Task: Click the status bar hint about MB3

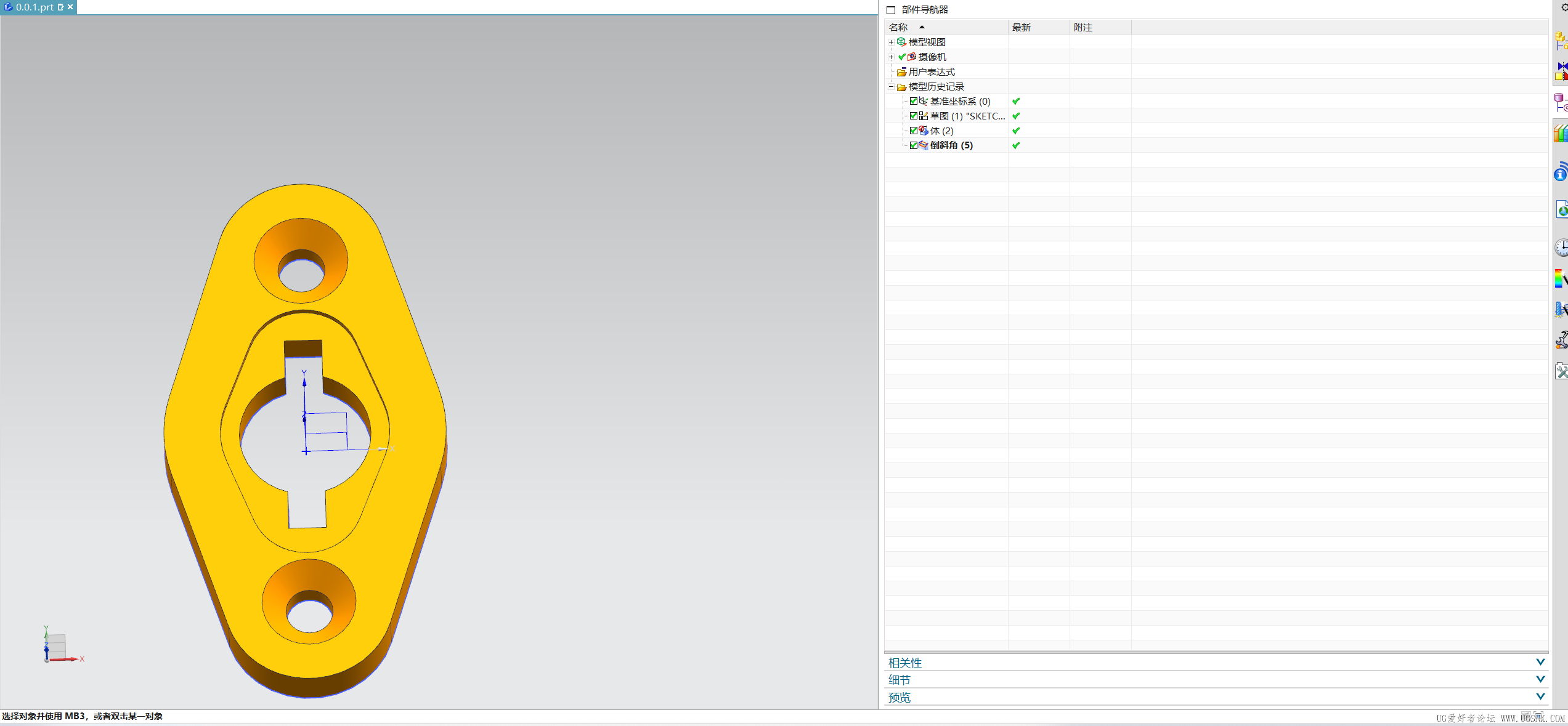Action: pyautogui.click(x=83, y=716)
